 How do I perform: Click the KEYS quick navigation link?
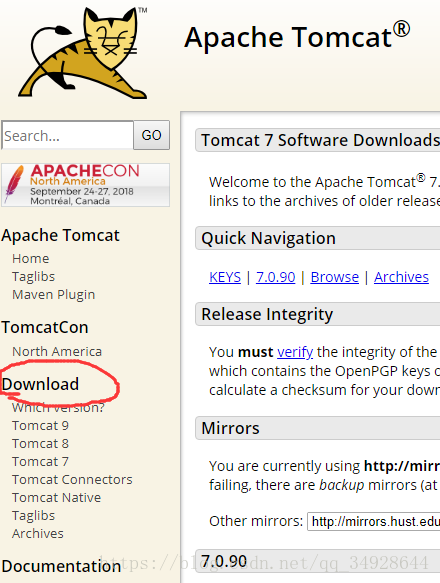click(225, 277)
